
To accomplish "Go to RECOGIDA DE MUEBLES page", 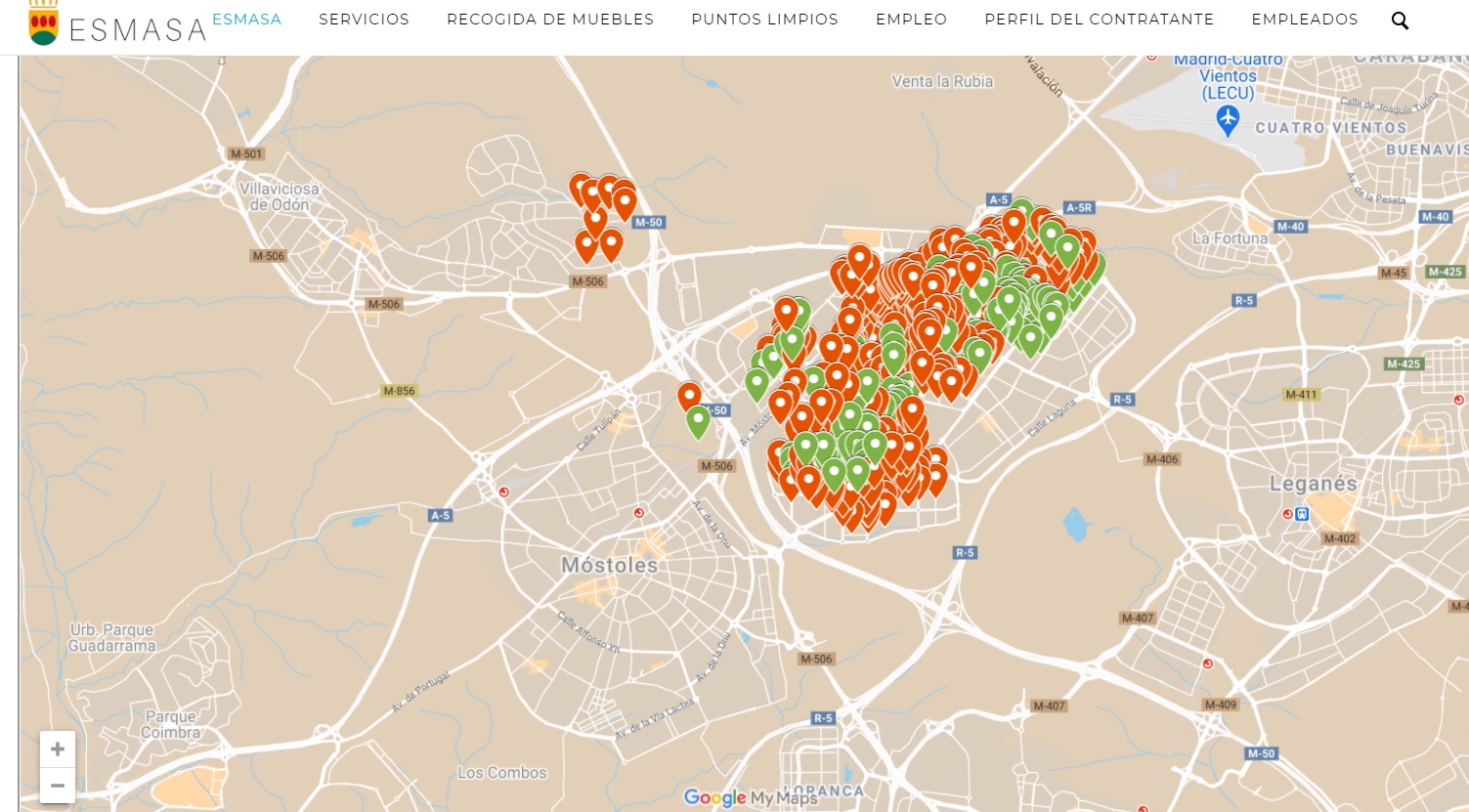I will tap(550, 20).
